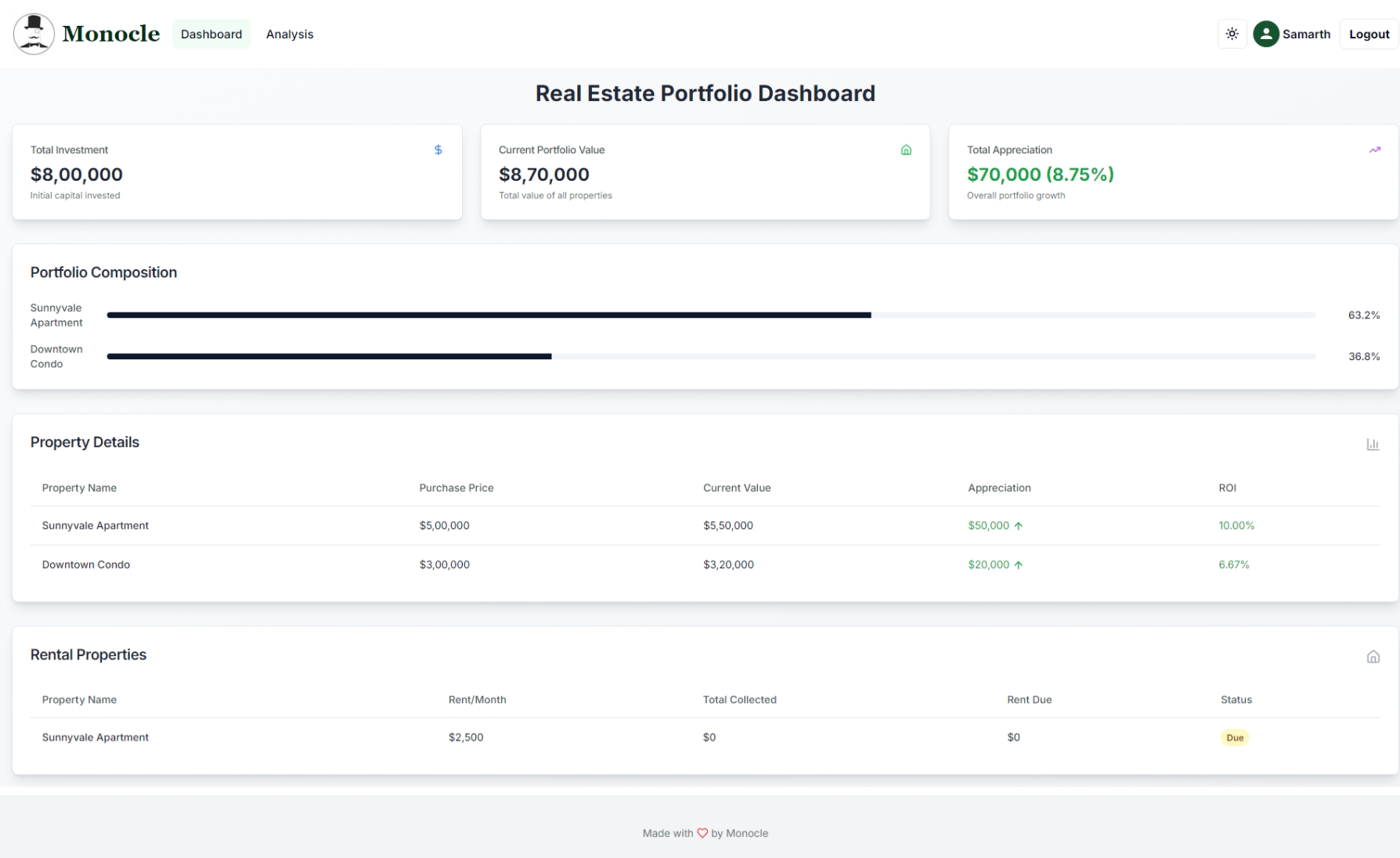This screenshot has width=1400, height=858.
Task: Click the $3,00,000 purchase price cell
Action: tap(445, 564)
